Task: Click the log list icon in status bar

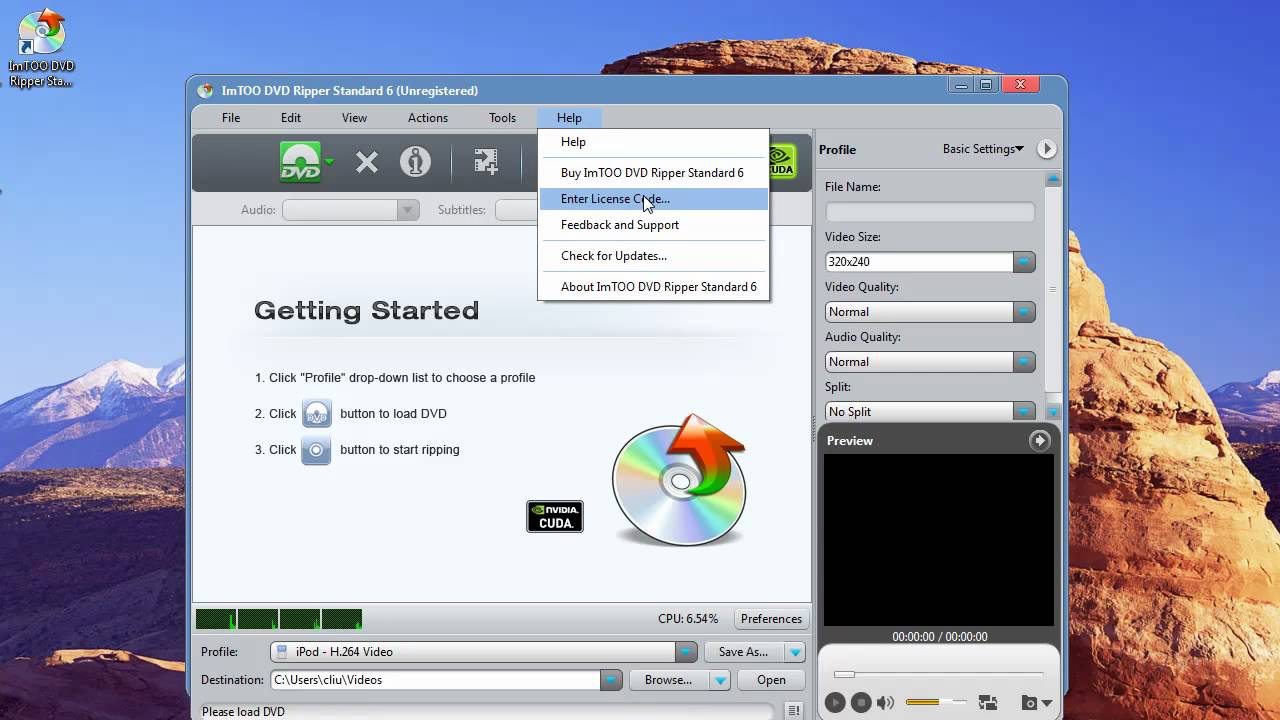Action: pyautogui.click(x=794, y=711)
